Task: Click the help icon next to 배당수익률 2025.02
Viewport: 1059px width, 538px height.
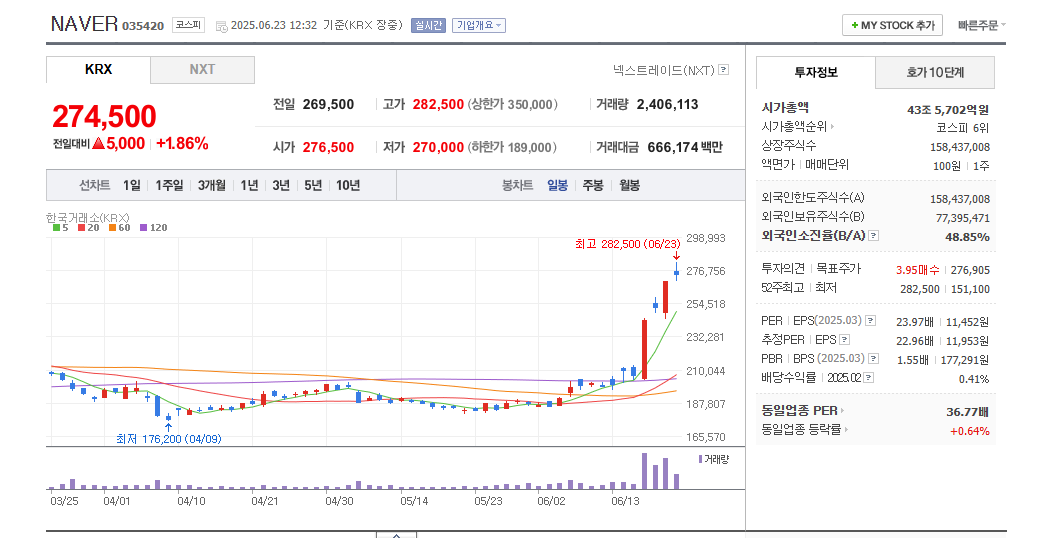Action: 869,377
